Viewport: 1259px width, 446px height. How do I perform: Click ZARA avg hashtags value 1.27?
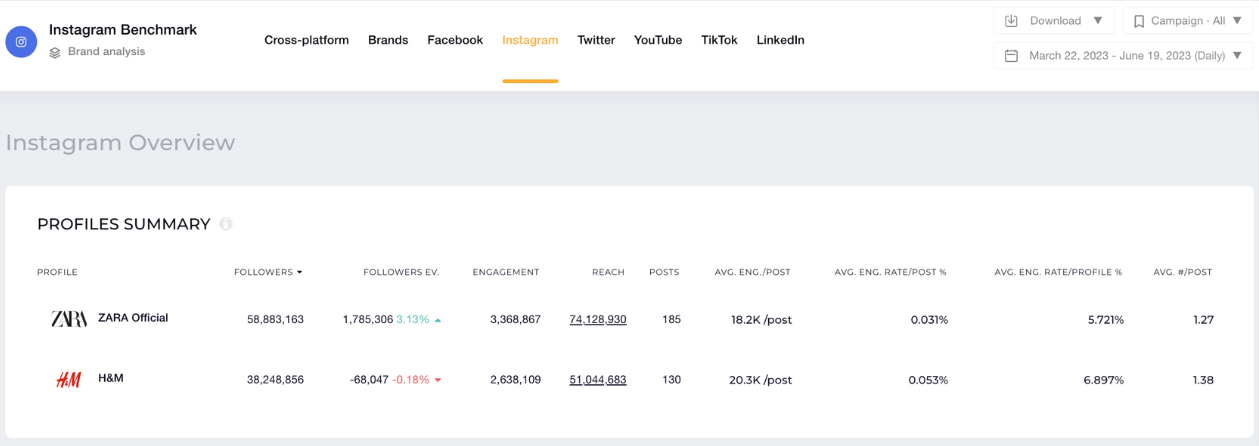click(x=1203, y=320)
